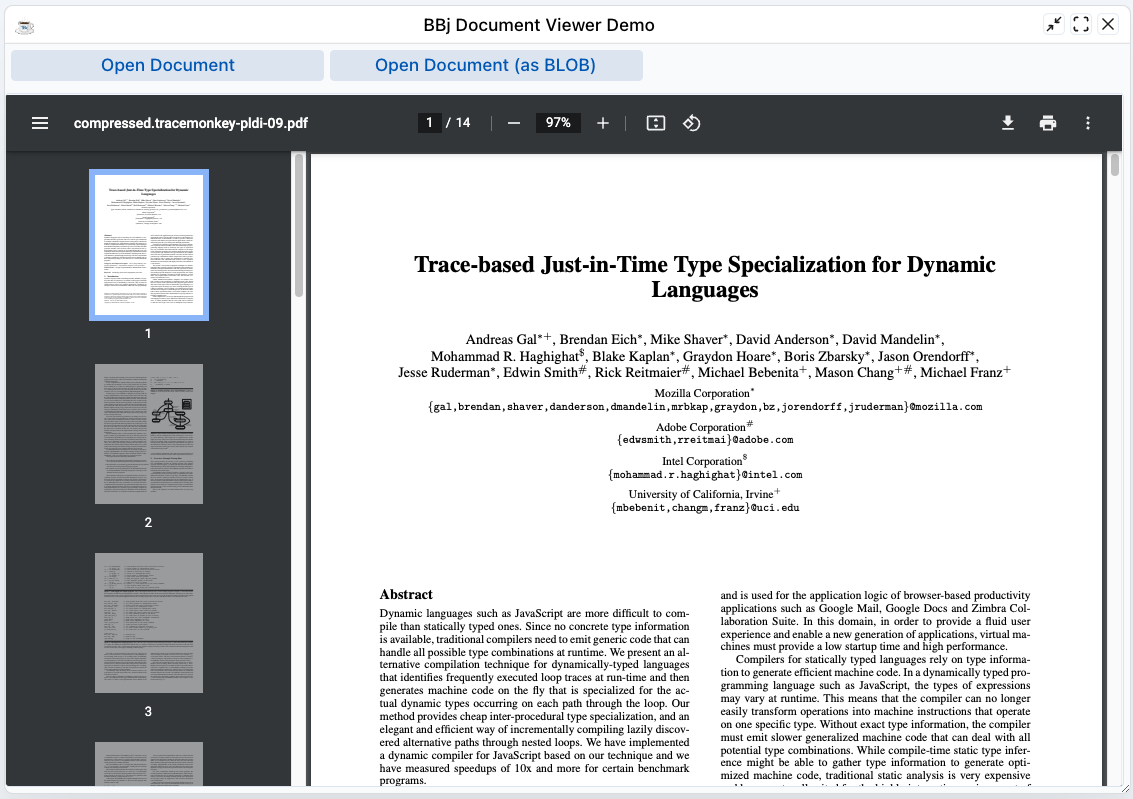Image resolution: width=1133 pixels, height=799 pixels.
Task: Click Open Document (as BLOB) button
Action: click(486, 65)
